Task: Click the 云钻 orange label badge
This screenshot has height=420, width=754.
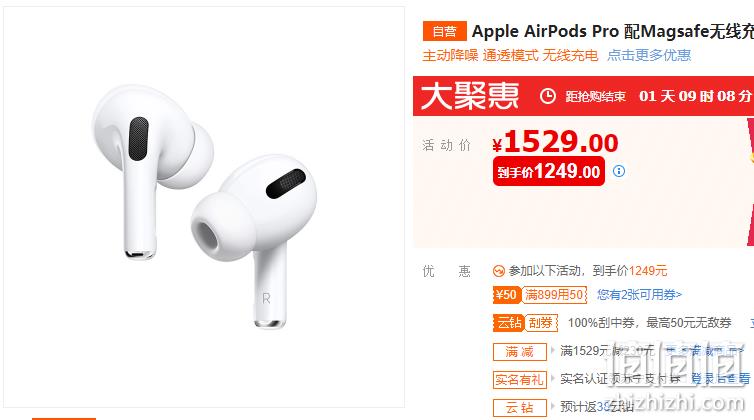Action: (x=509, y=323)
